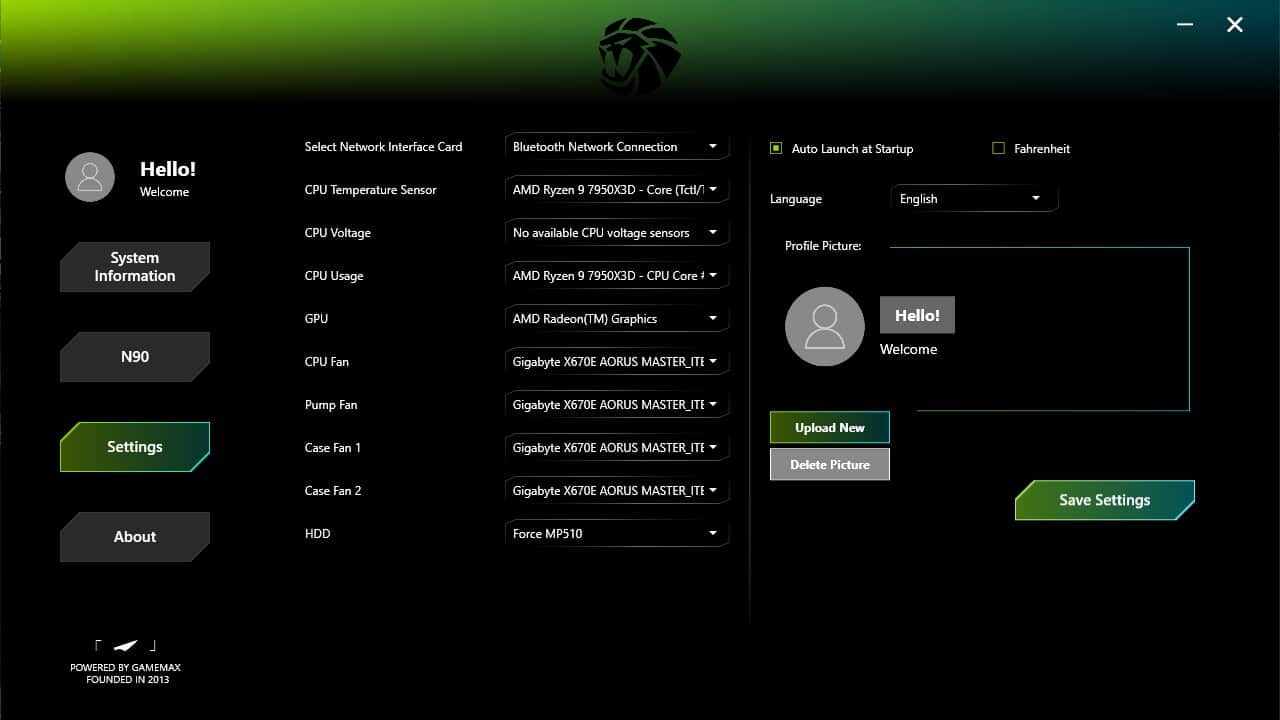Click the Upload New button
The width and height of the screenshot is (1280, 720).
coord(829,428)
